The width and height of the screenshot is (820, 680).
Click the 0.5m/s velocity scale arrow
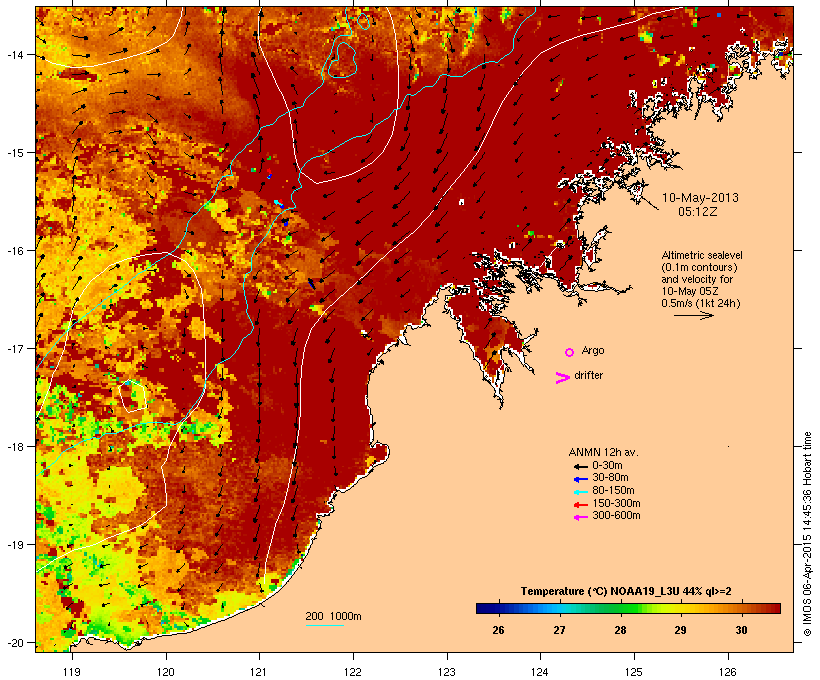[693, 315]
